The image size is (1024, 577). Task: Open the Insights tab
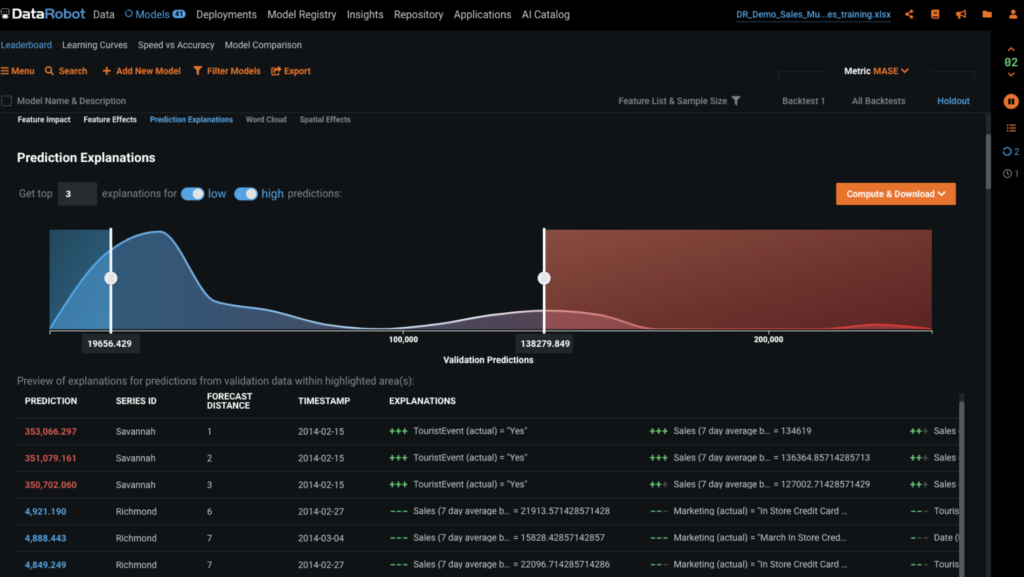pyautogui.click(x=365, y=14)
